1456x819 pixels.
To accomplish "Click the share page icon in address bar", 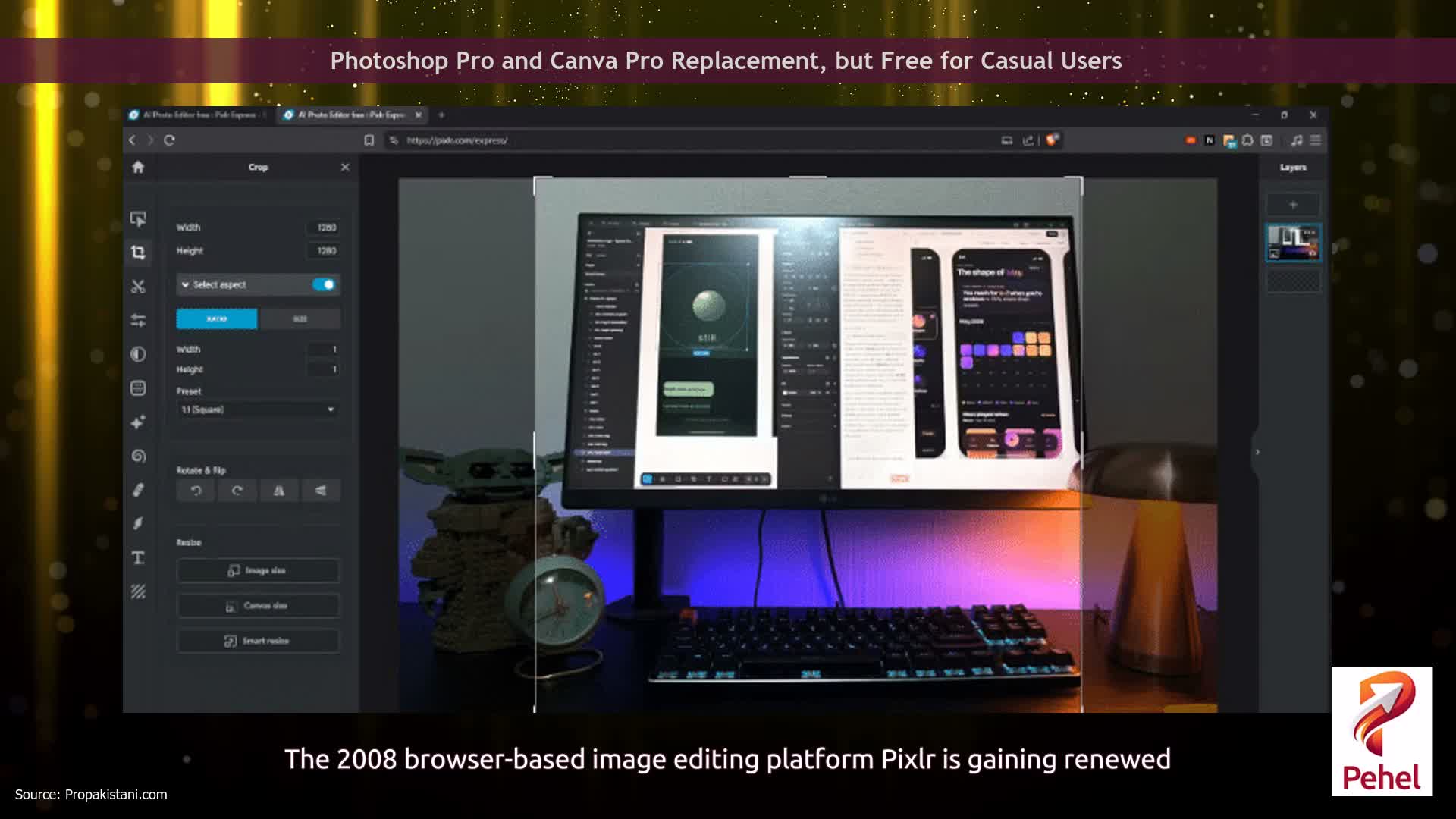I will [x=1028, y=140].
